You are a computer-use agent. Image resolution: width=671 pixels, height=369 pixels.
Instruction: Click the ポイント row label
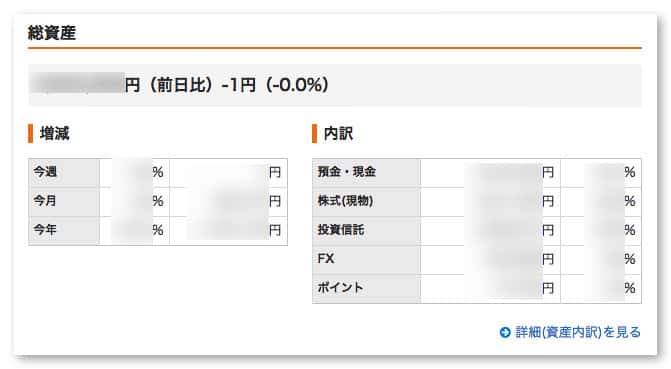pos(340,288)
